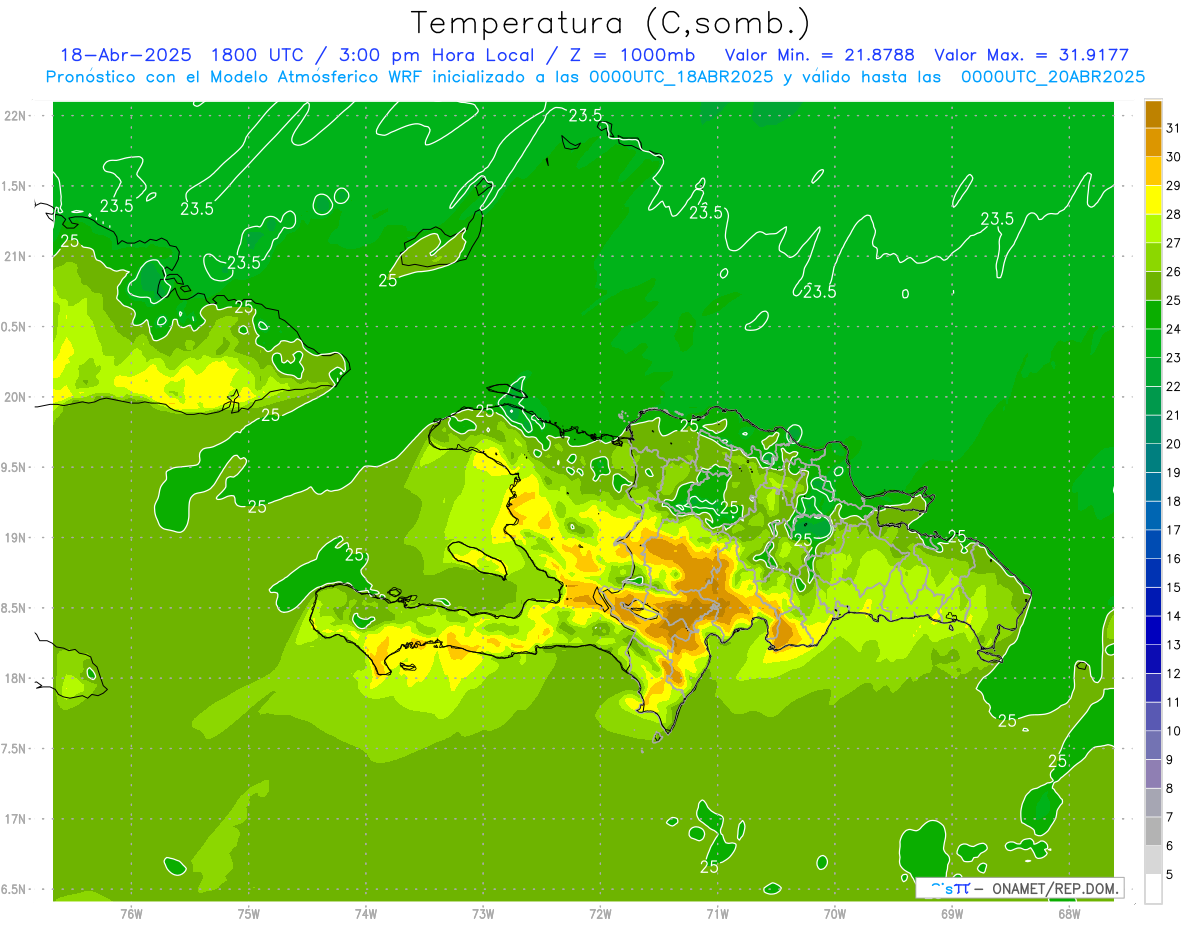Click the model start time "0000UTC_18ABR2025"

681,77
